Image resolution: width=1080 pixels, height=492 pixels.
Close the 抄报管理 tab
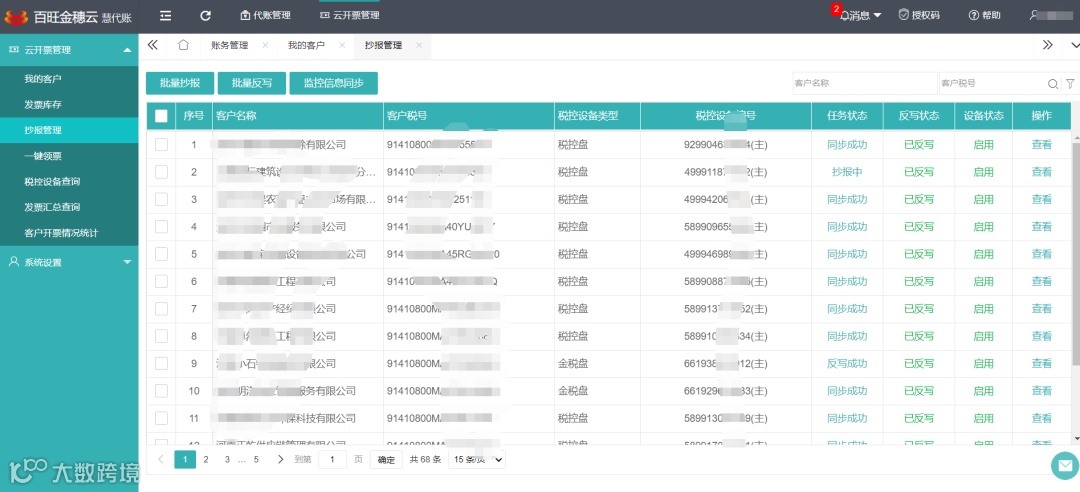click(x=419, y=45)
